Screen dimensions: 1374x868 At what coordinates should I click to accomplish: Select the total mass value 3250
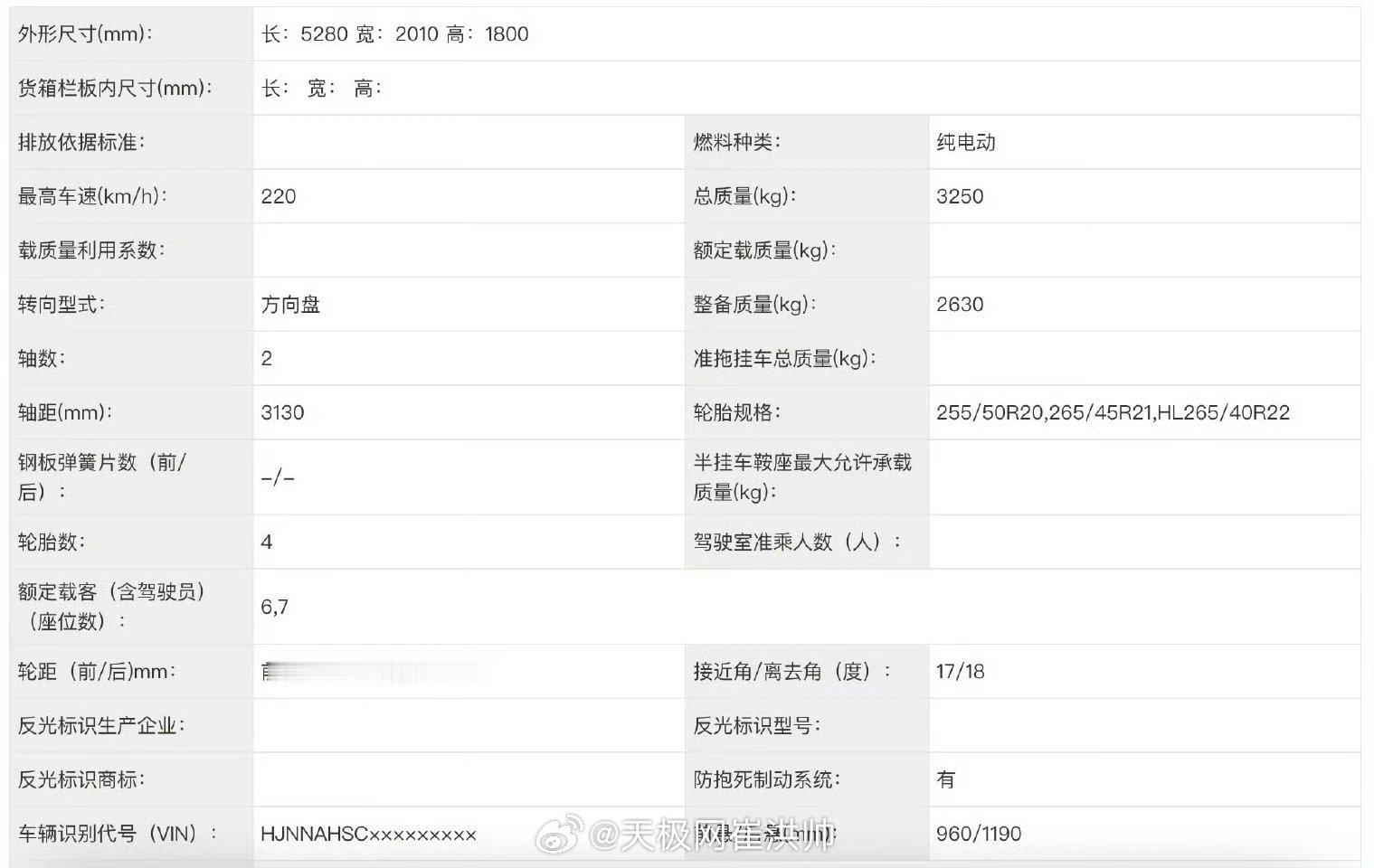960,196
